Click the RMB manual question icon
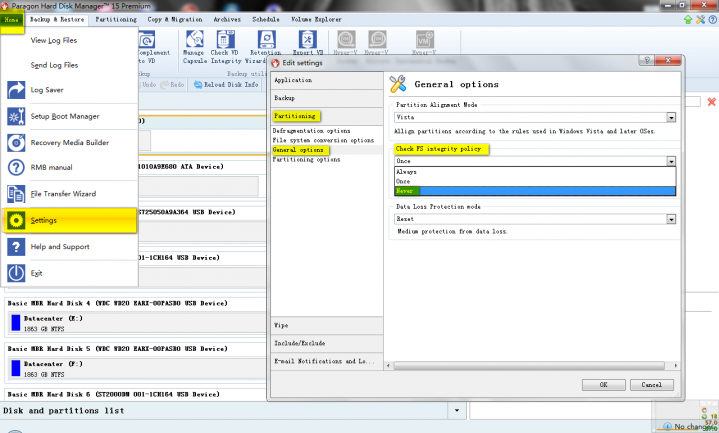 coord(16,167)
